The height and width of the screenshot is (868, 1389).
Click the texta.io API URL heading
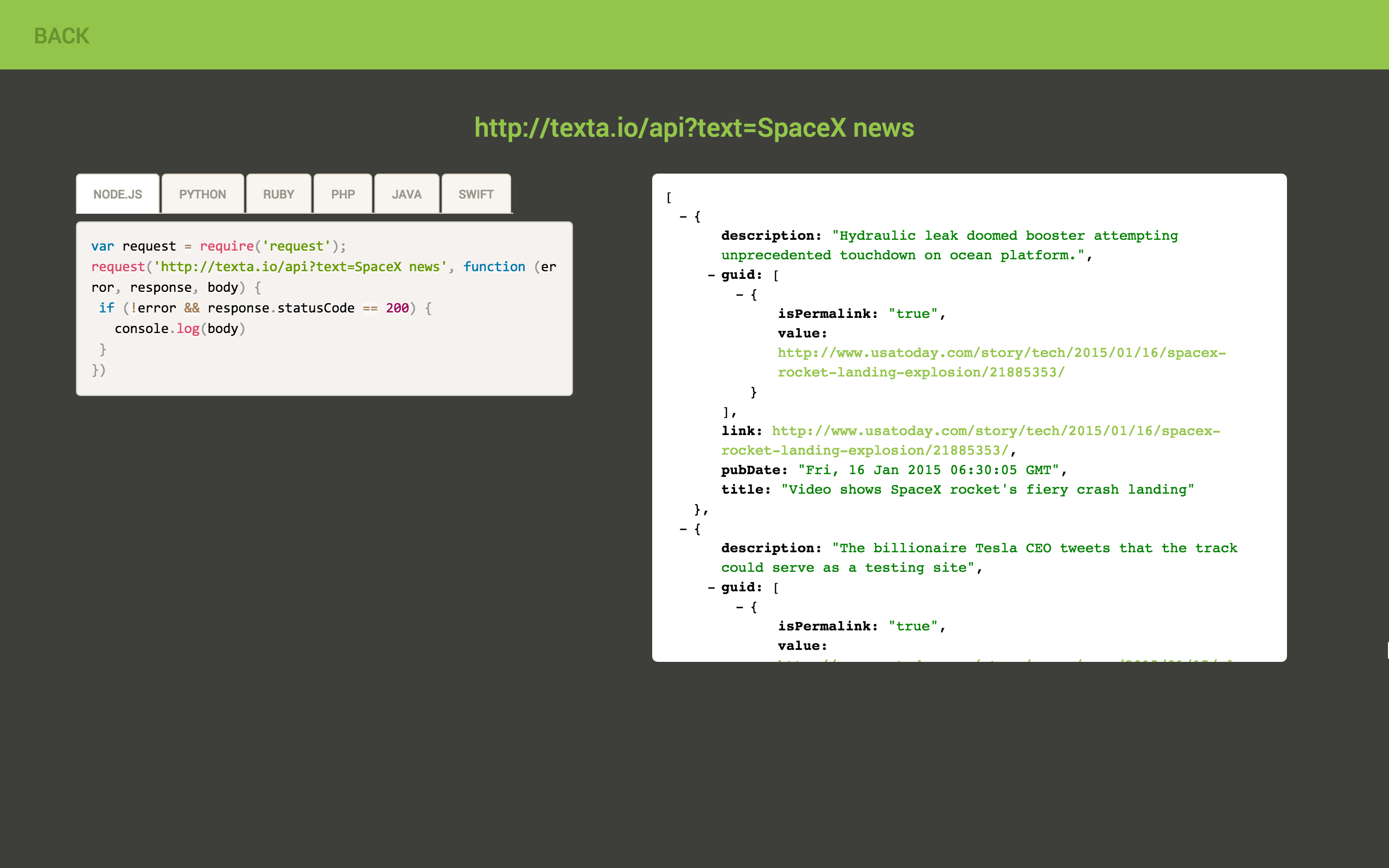(x=693, y=127)
